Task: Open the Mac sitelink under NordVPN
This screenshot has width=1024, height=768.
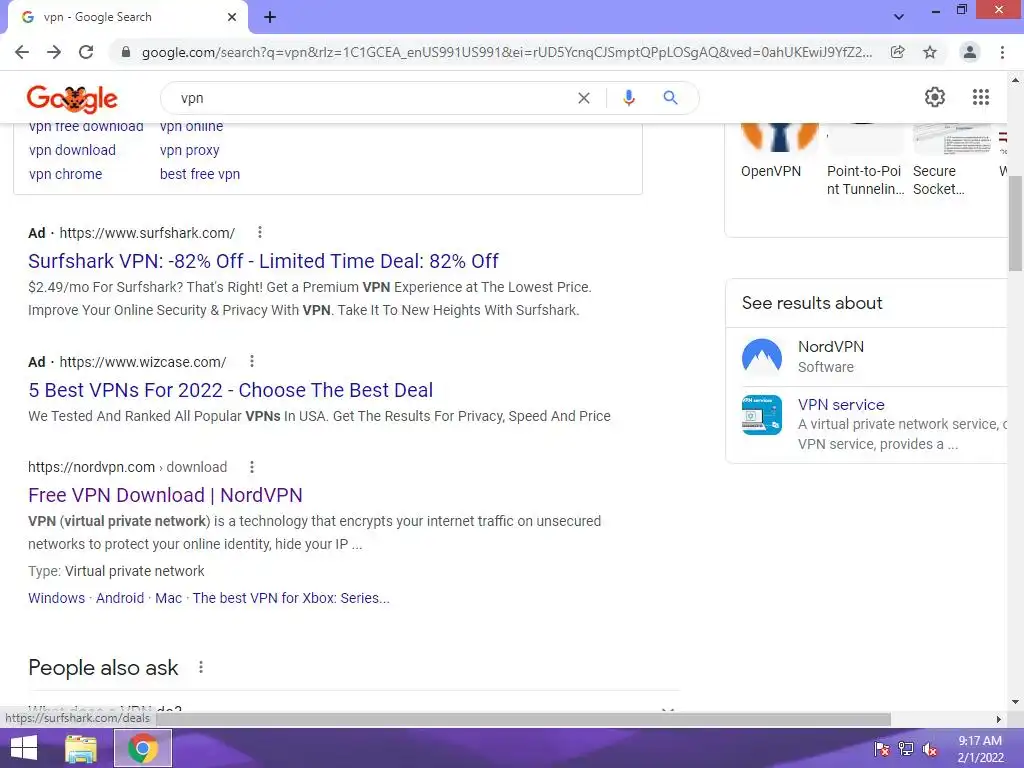Action: pos(168,598)
